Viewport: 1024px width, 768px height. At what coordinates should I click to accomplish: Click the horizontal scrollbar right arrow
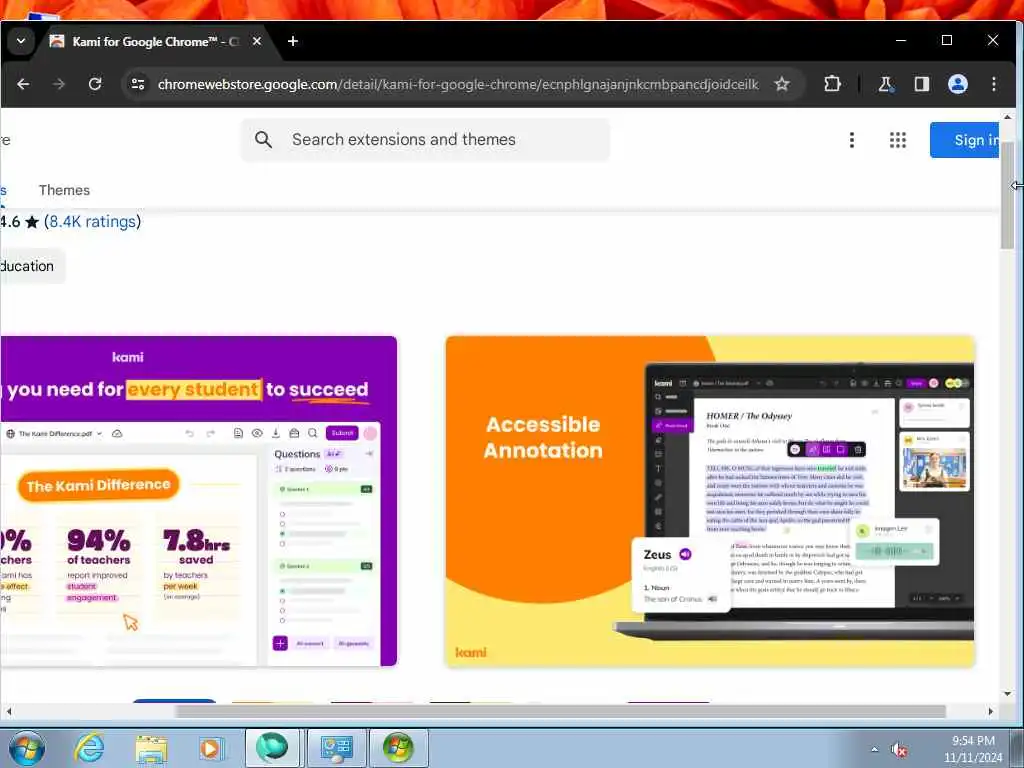(x=991, y=711)
